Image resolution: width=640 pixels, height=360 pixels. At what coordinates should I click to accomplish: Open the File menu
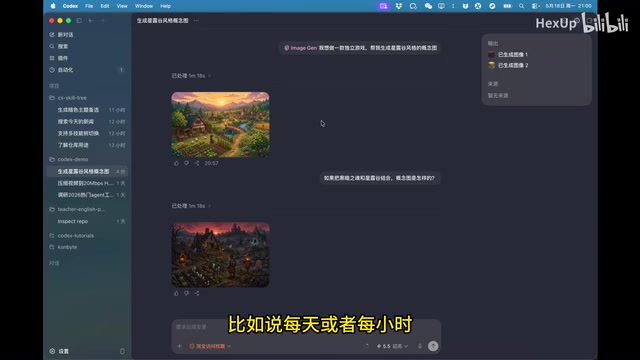click(x=89, y=6)
